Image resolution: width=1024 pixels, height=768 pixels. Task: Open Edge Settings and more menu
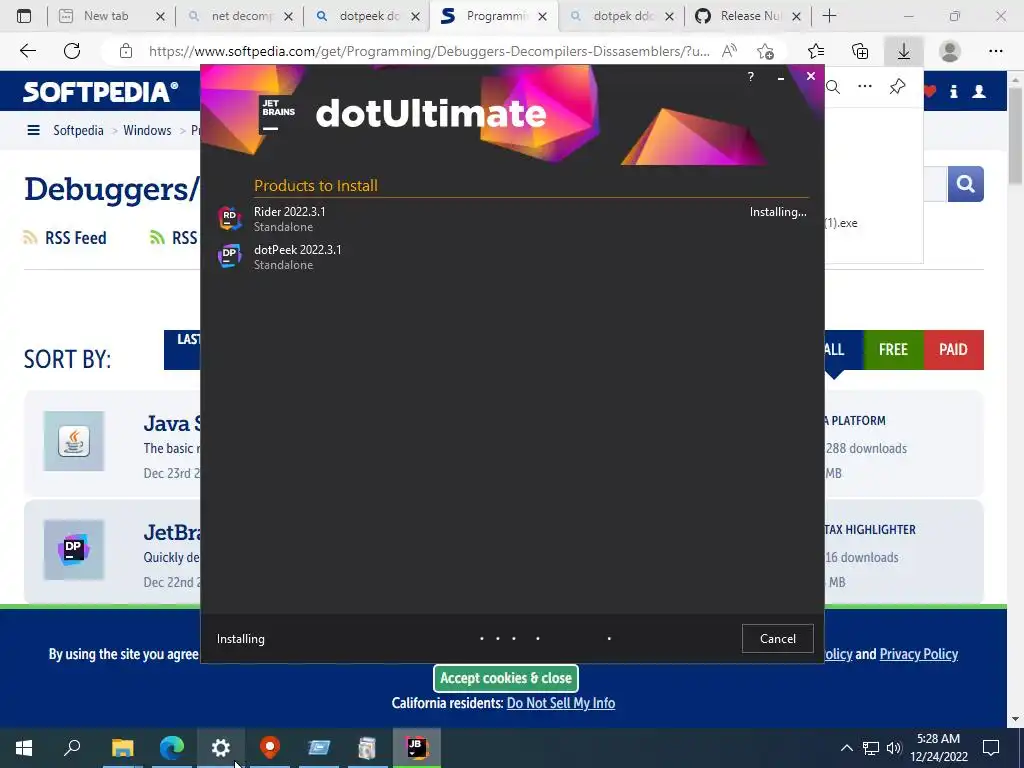tap(995, 51)
